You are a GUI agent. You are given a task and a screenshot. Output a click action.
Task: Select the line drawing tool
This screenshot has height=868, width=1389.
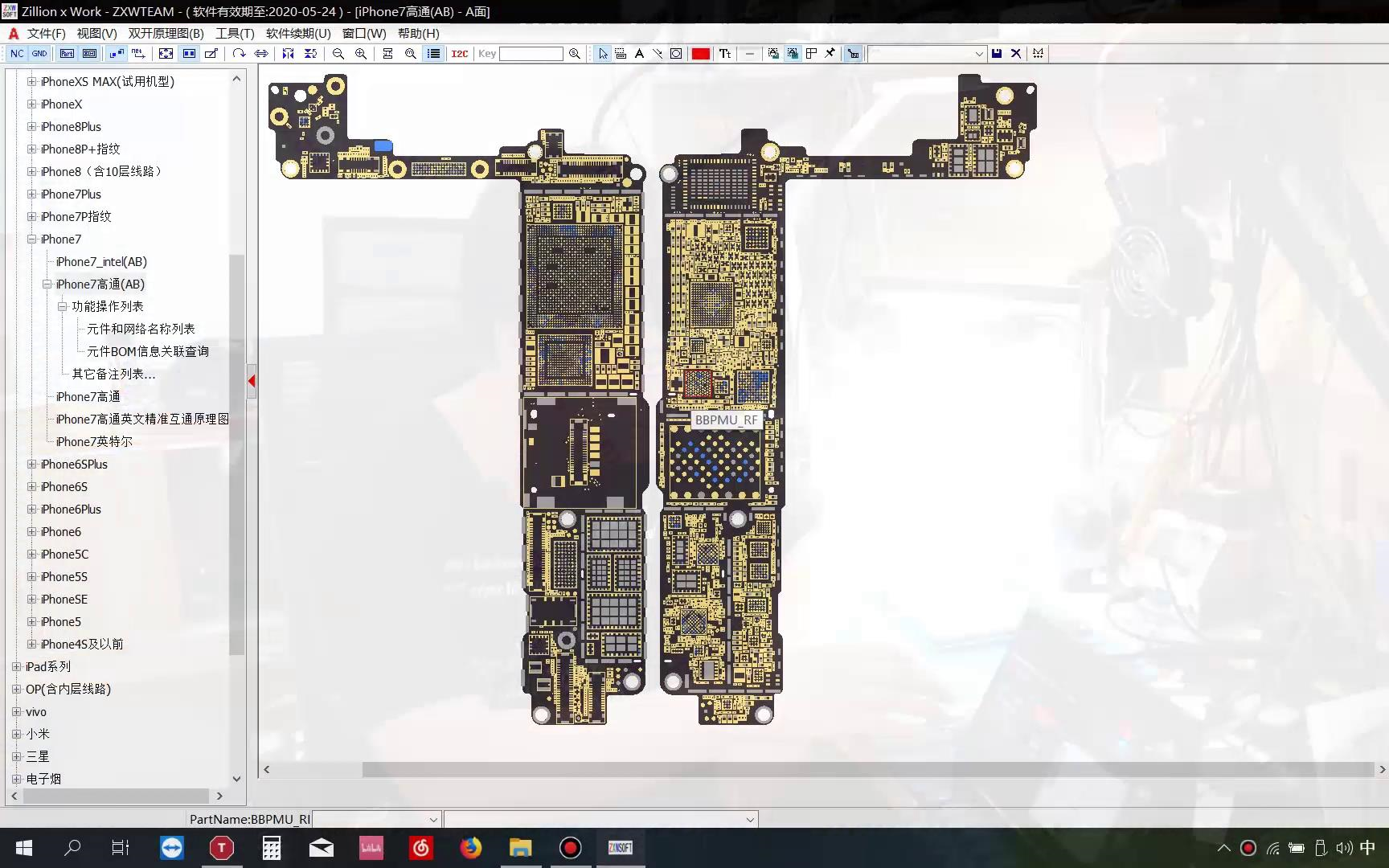coord(658,54)
